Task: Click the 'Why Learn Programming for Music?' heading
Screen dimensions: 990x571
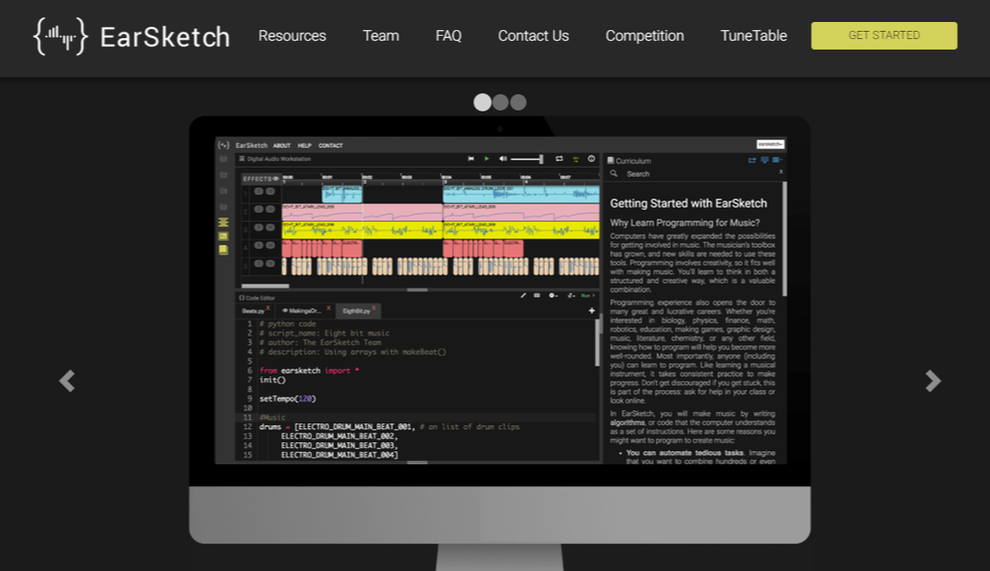Action: tap(684, 223)
